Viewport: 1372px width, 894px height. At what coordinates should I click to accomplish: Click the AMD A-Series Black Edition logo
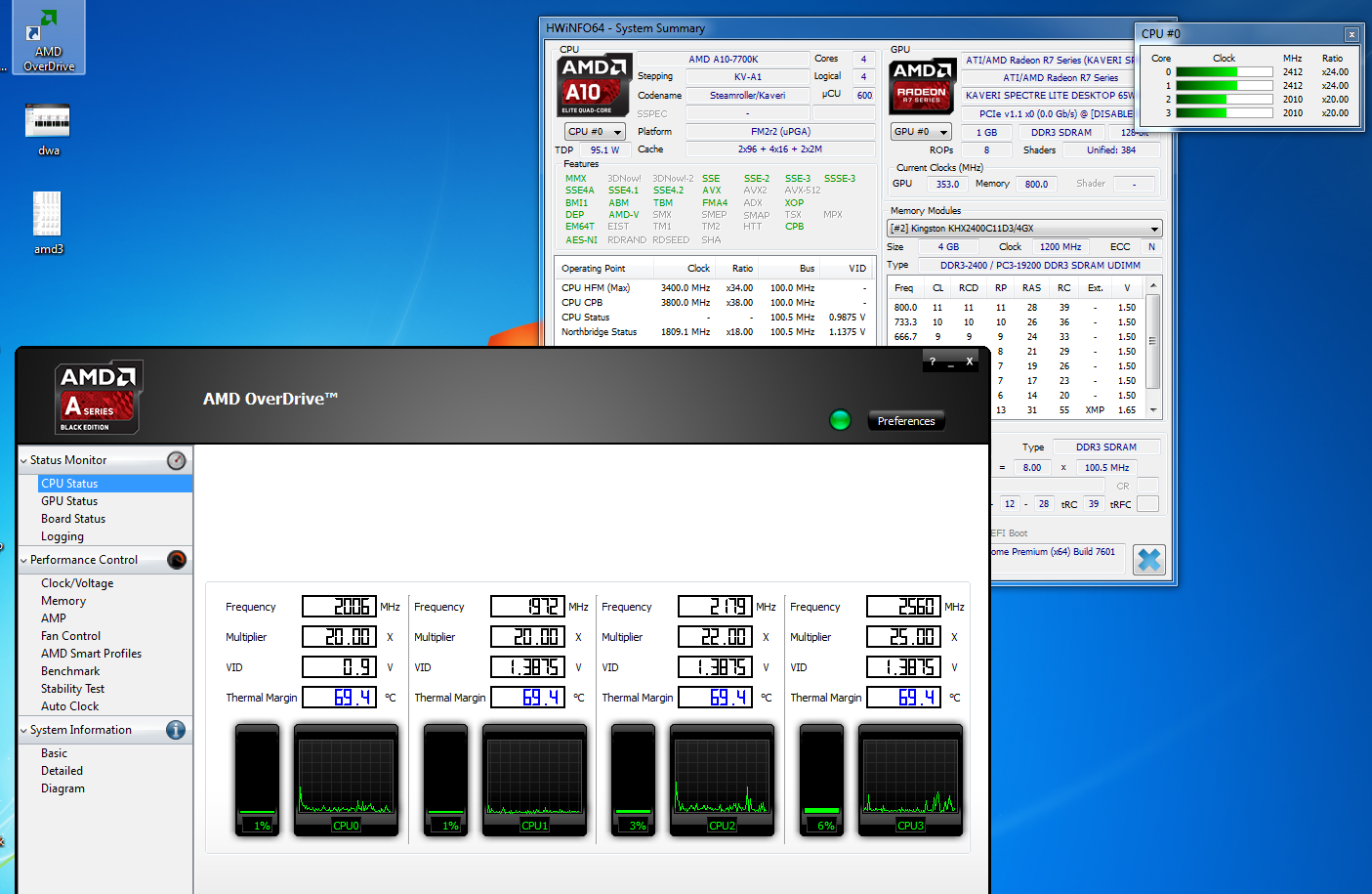(x=99, y=397)
